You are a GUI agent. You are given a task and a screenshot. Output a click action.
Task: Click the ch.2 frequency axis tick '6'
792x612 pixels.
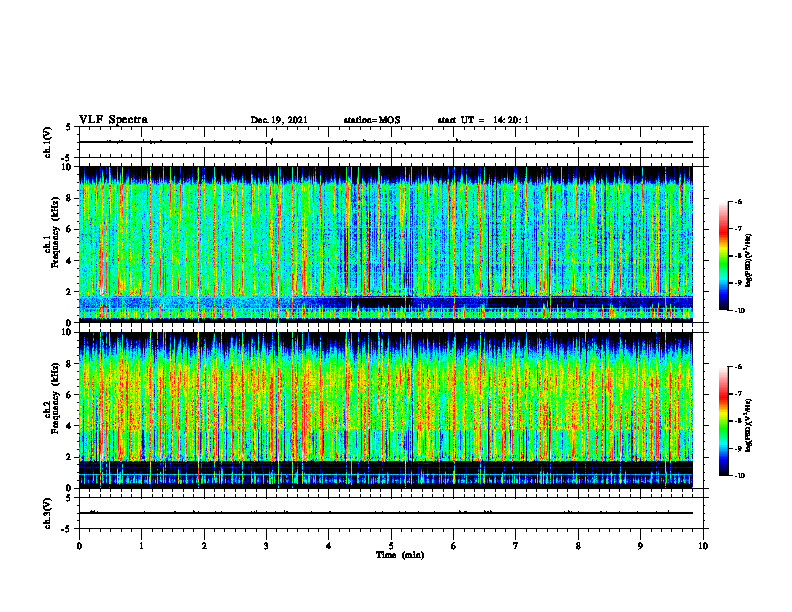click(x=70, y=395)
